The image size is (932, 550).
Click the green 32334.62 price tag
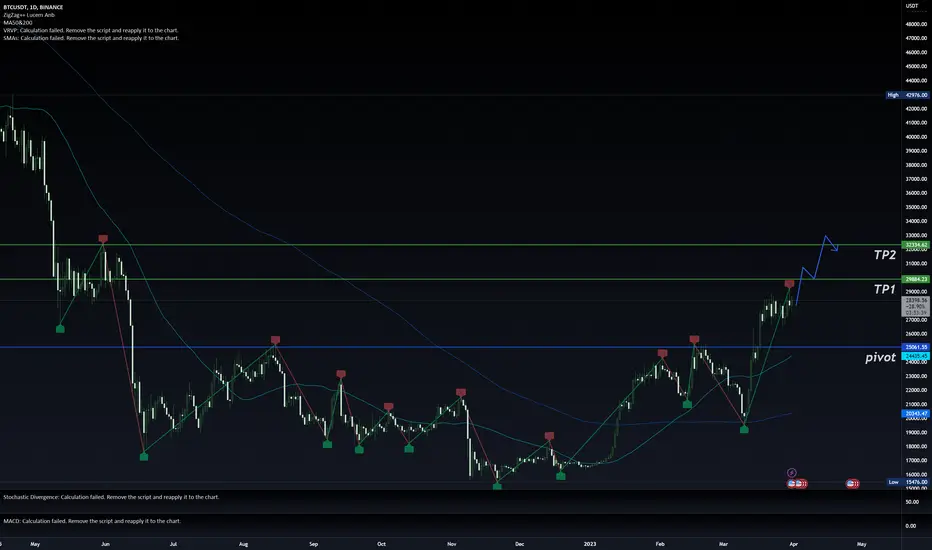[915, 245]
